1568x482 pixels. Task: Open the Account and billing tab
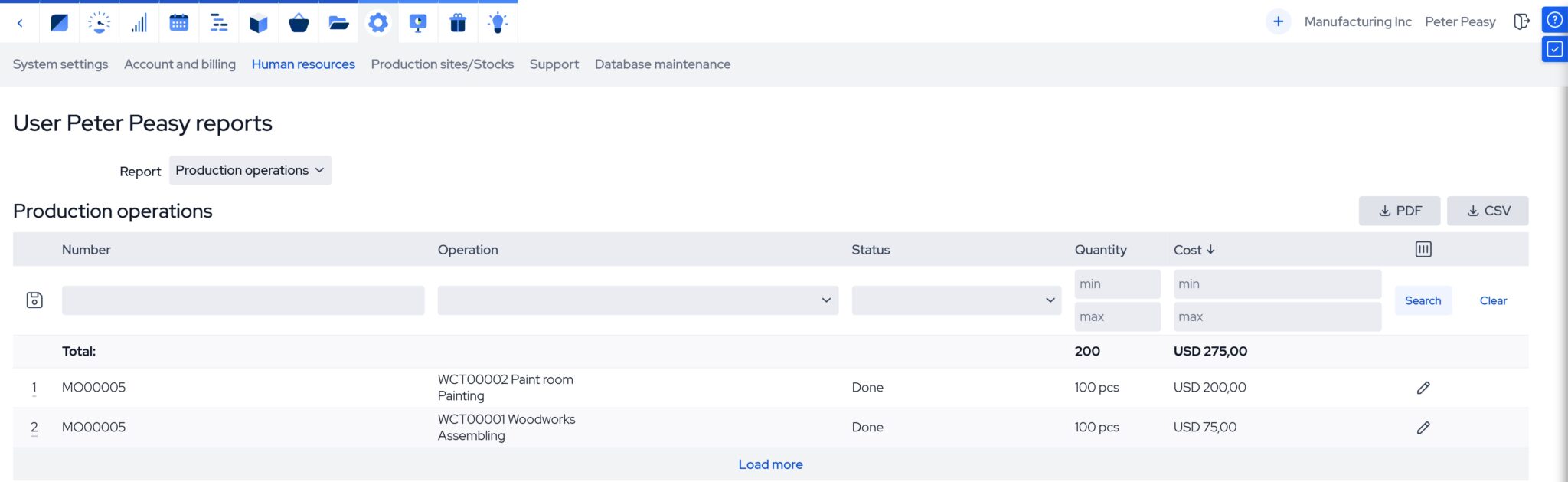pos(180,64)
